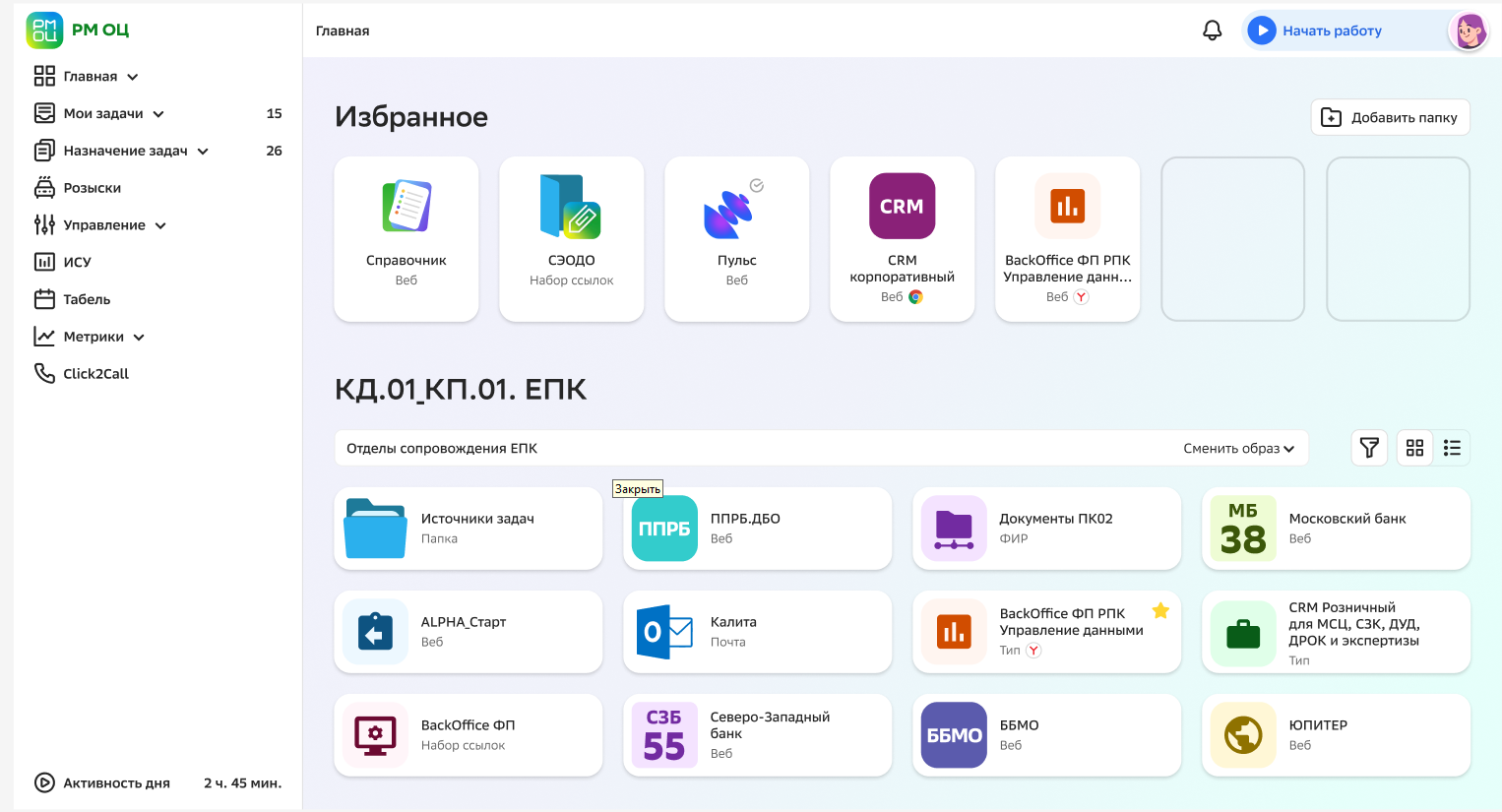Viewport: 1502px width, 812px height.
Task: Switch to grid view layout
Action: click(1414, 448)
